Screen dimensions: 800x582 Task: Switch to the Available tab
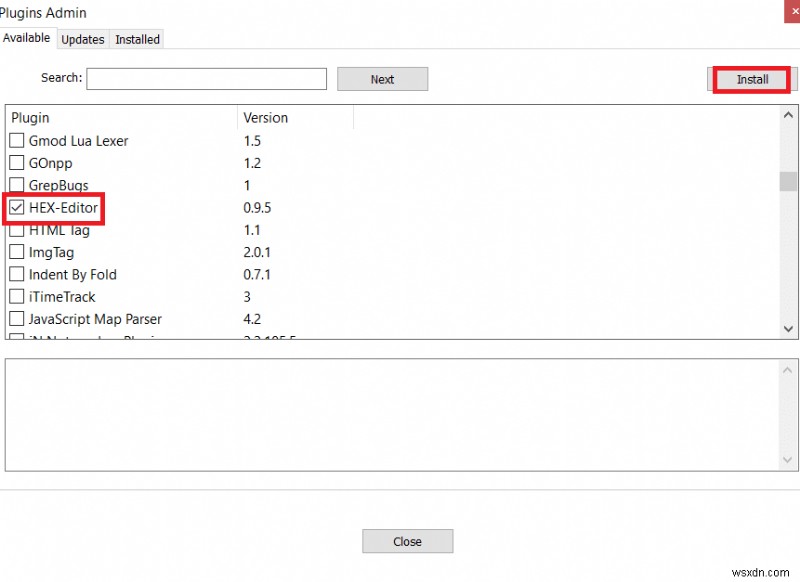pyautogui.click(x=27, y=38)
